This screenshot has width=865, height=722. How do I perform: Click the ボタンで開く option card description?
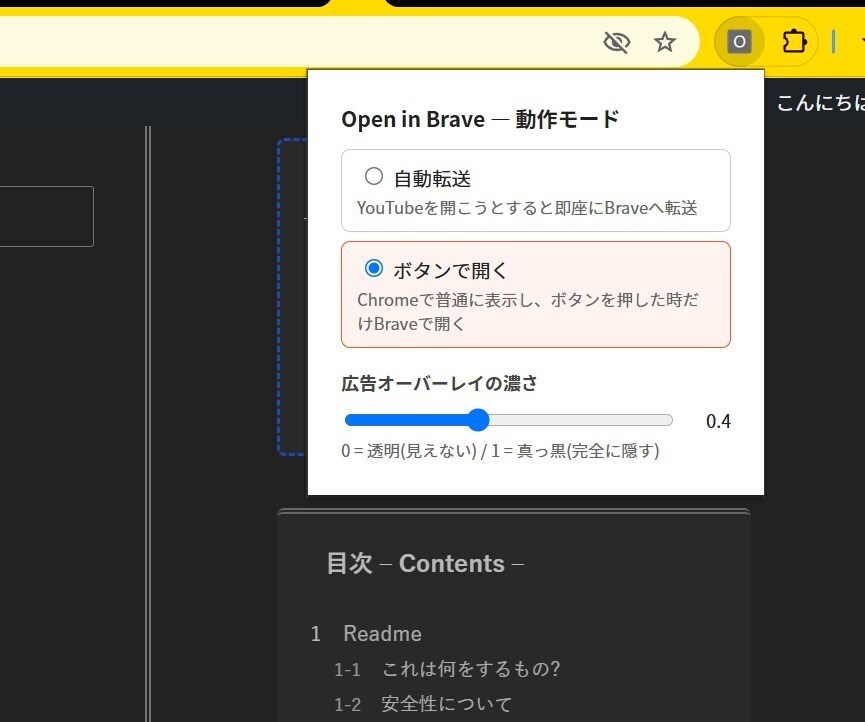click(528, 312)
